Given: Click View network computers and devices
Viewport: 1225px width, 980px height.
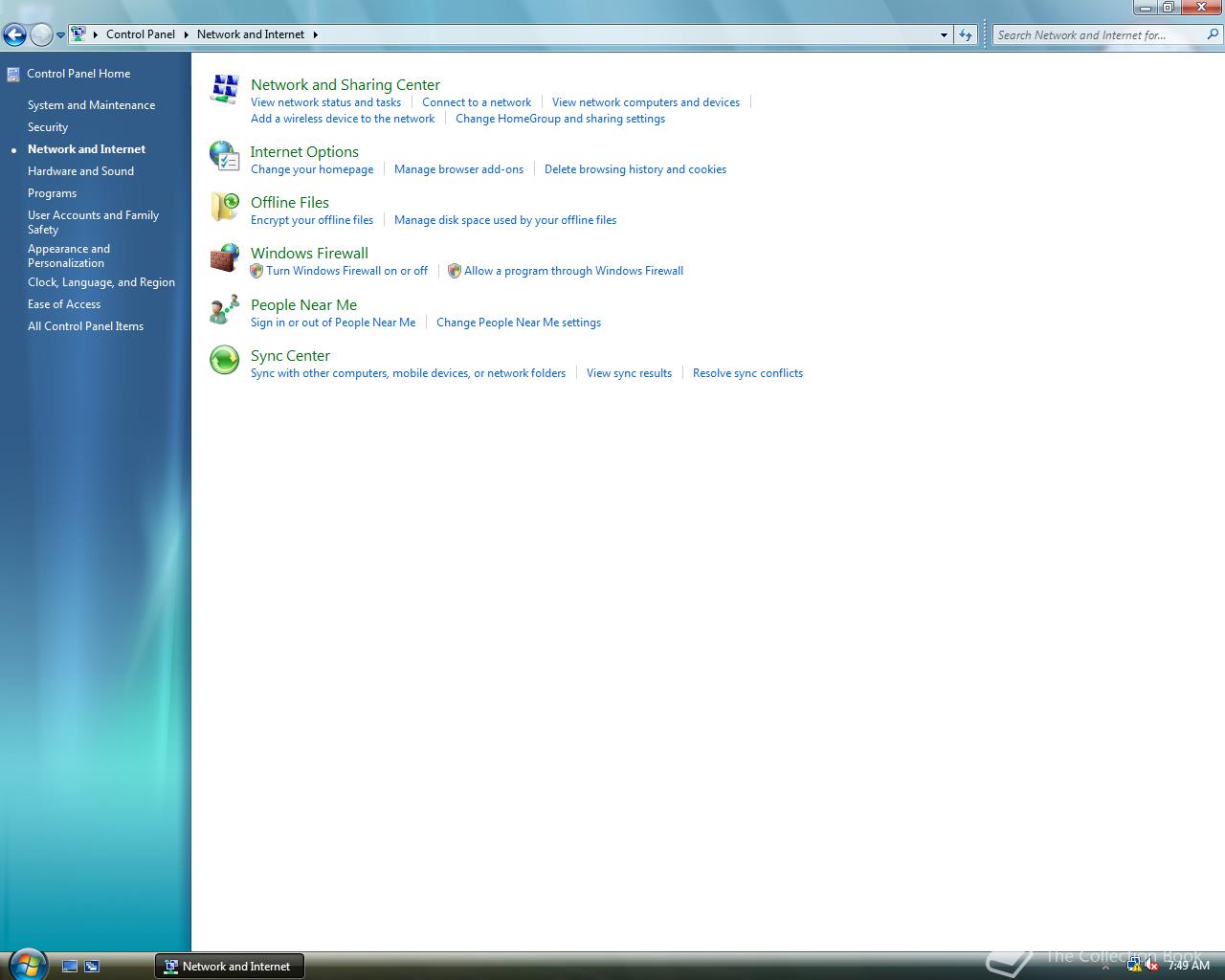Looking at the screenshot, I should 646,102.
